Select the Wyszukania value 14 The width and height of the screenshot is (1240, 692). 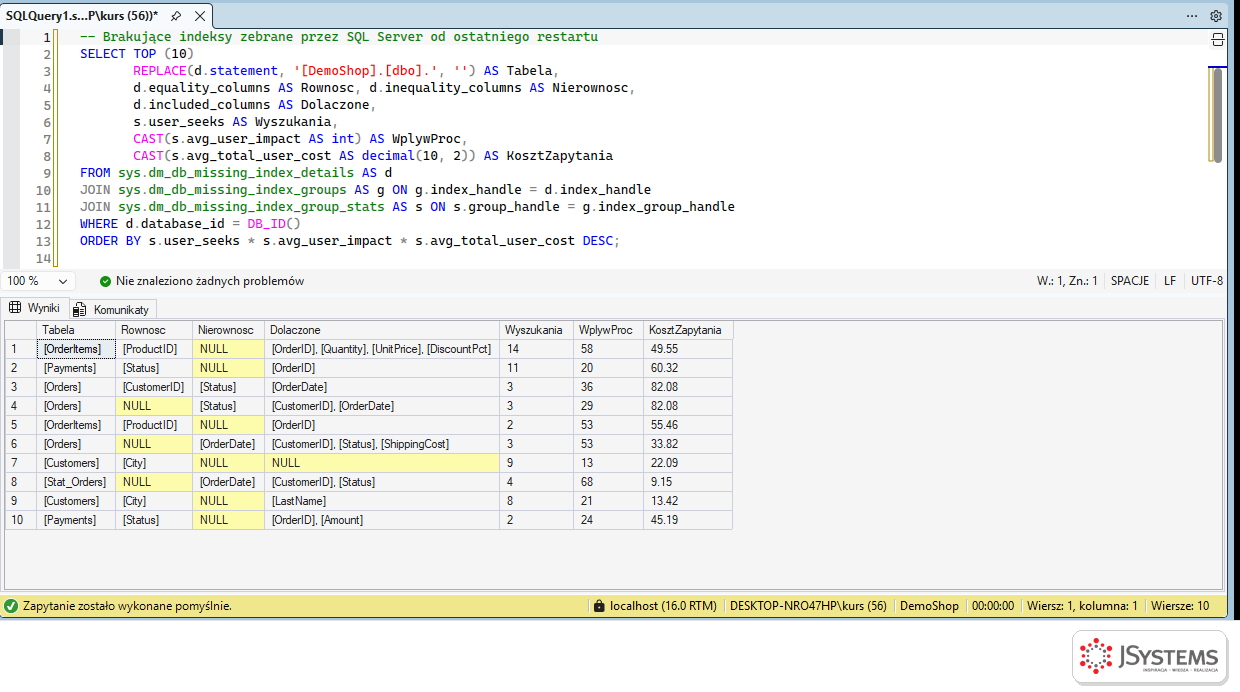point(536,349)
